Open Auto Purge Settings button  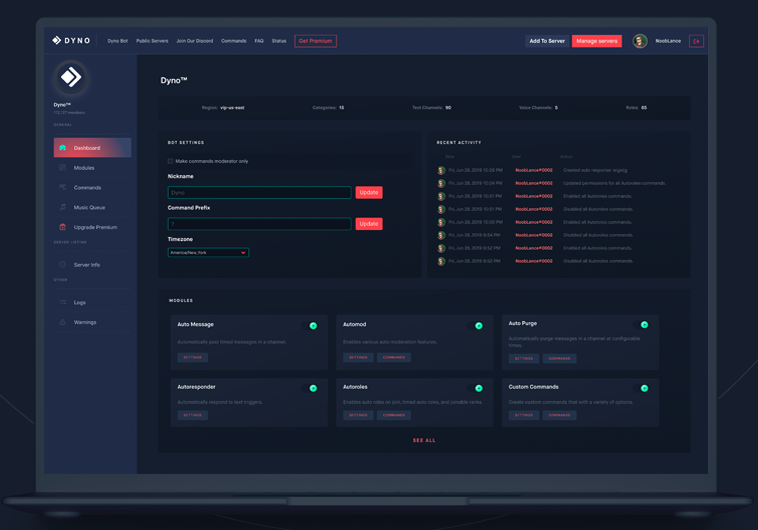524,358
